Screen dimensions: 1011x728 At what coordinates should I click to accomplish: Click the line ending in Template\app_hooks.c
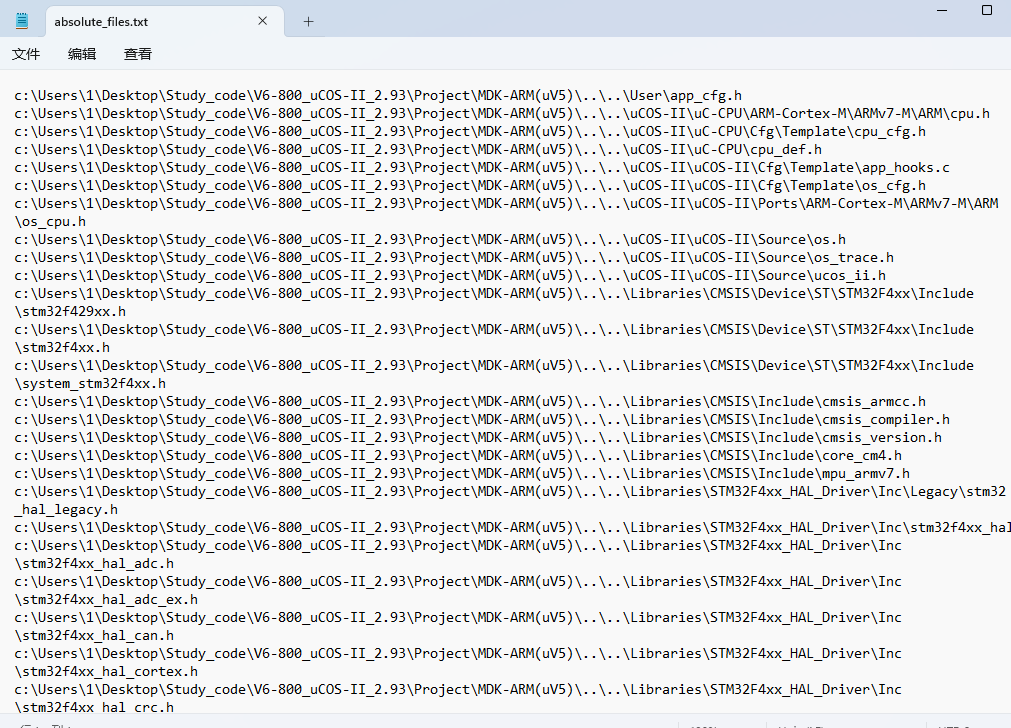point(482,168)
